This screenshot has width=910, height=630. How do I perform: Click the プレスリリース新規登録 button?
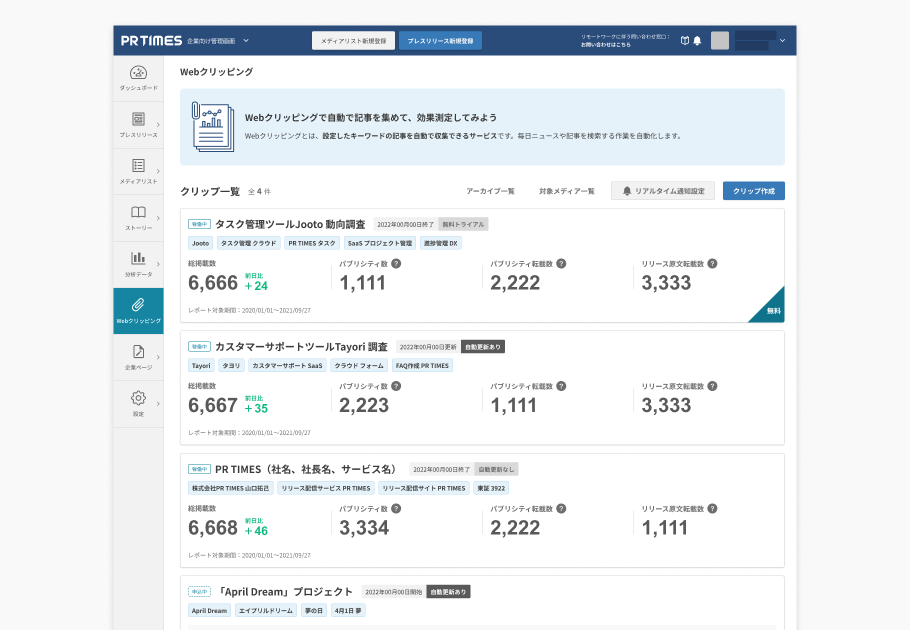440,41
